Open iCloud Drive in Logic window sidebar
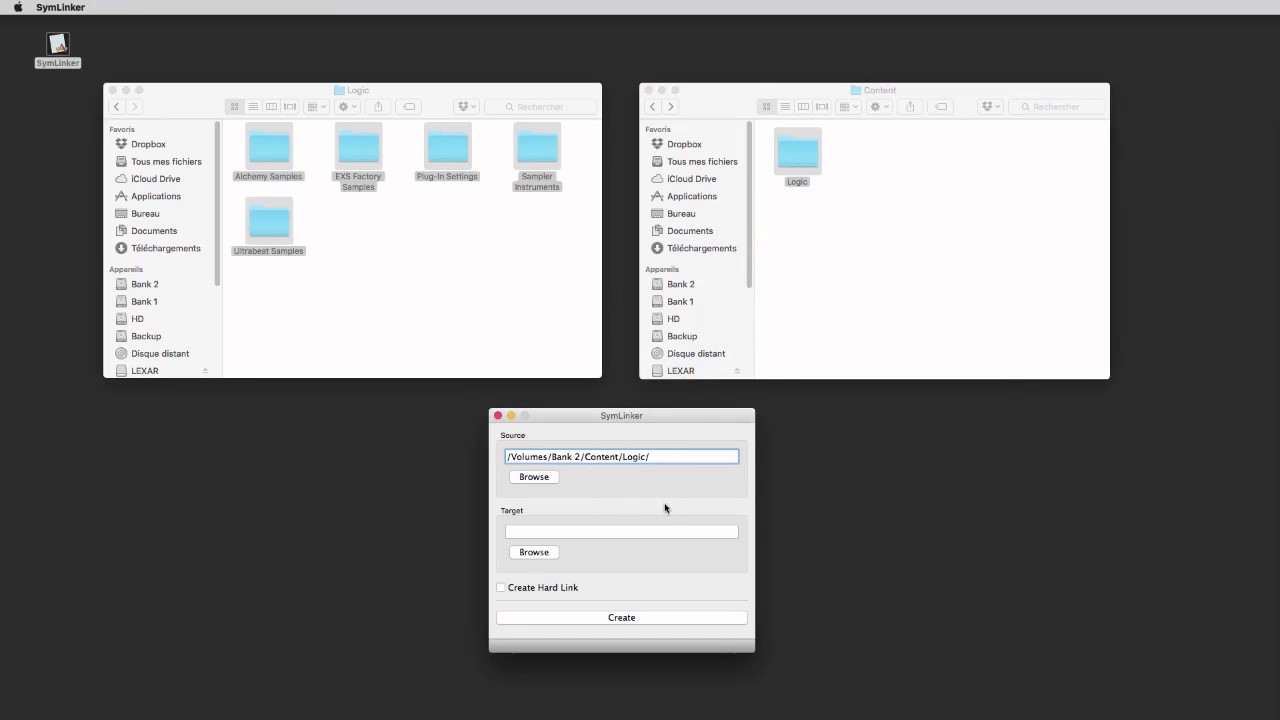This screenshot has height=720, width=1280. [155, 179]
